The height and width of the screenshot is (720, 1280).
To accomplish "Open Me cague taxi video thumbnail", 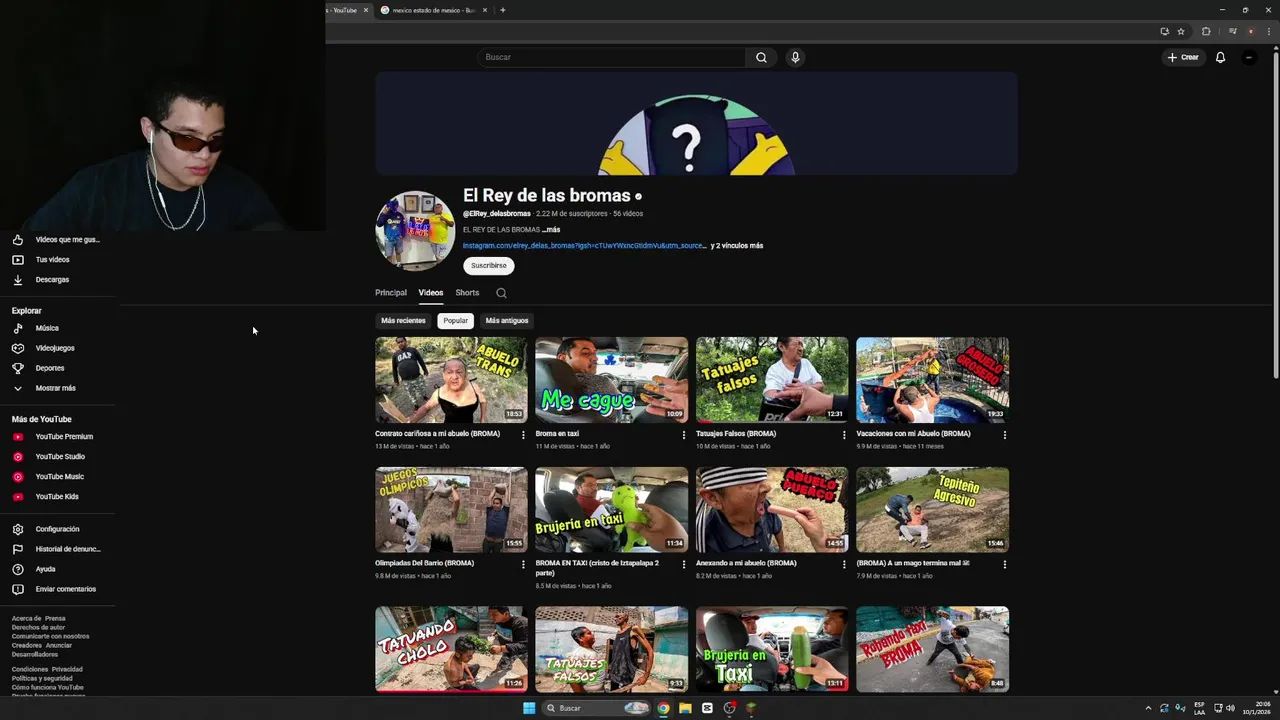I will (x=611, y=380).
